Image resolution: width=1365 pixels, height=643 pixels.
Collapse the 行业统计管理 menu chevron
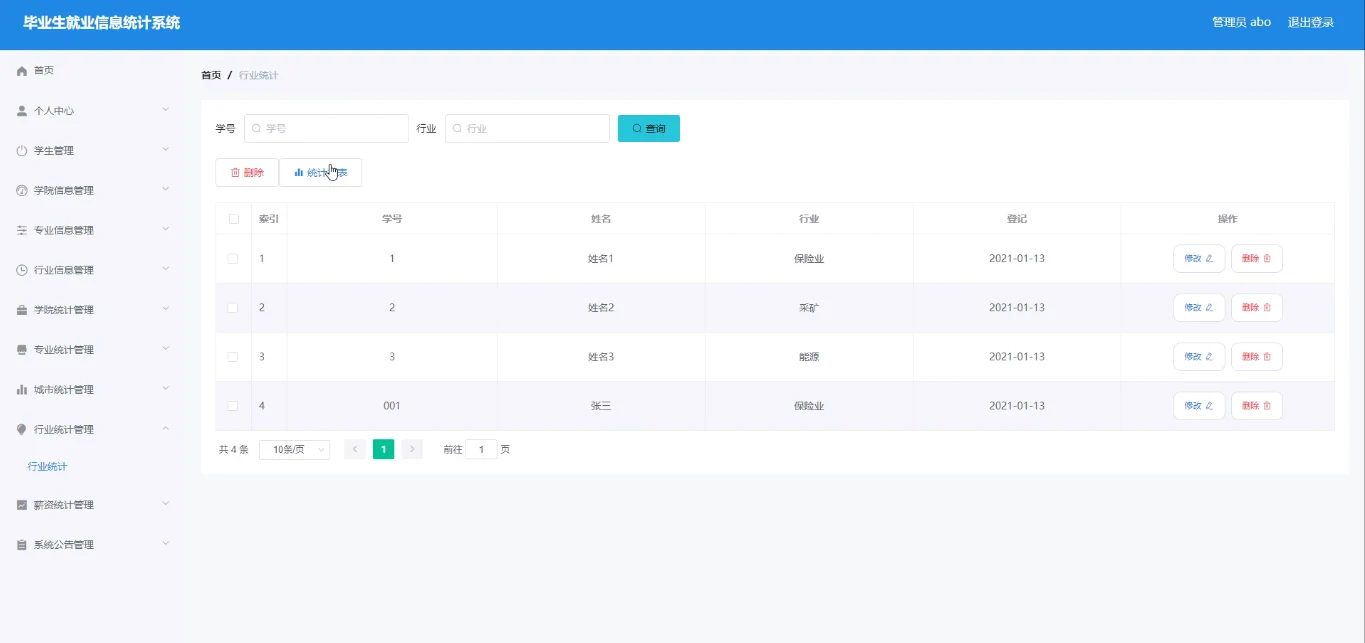(x=166, y=429)
